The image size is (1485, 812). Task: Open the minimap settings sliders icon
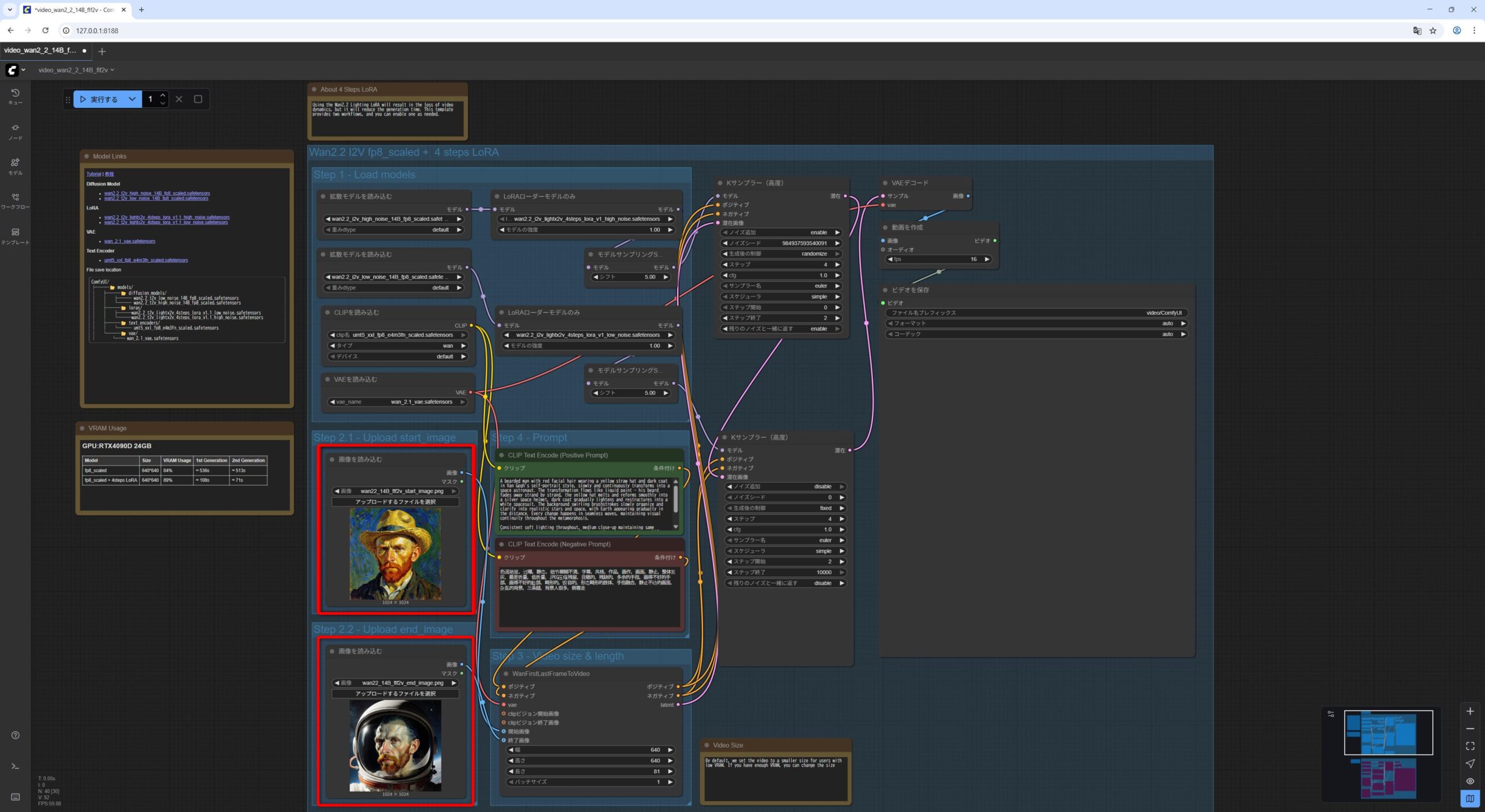[x=1331, y=714]
